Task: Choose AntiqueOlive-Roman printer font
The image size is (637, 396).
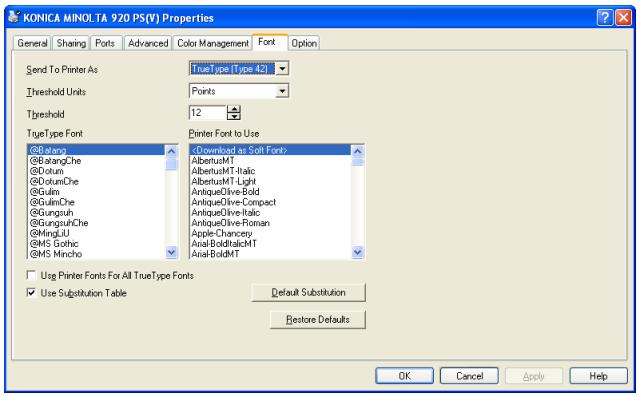Action: 270,223
